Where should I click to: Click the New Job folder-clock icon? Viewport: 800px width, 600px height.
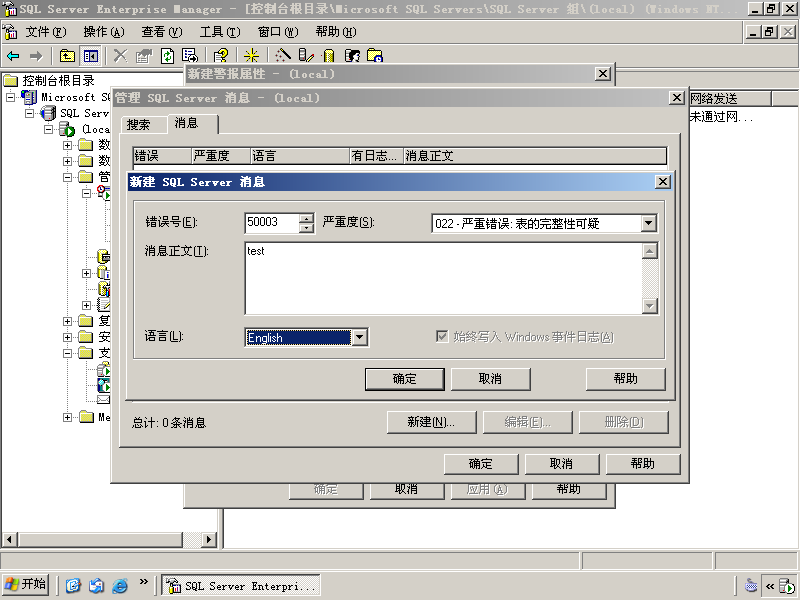(x=375, y=56)
